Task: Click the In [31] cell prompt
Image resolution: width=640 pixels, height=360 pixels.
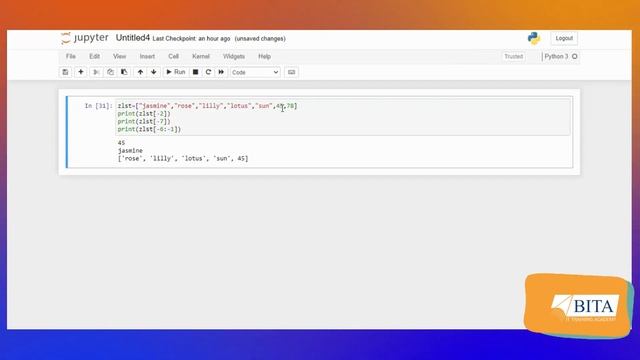Action: coord(98,106)
